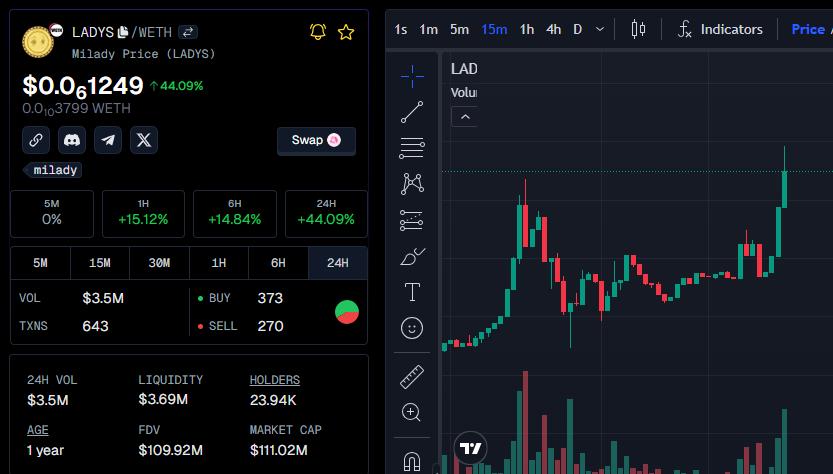This screenshot has width=833, height=474.
Task: Select the ruler measure tool
Action: [x=412, y=377]
